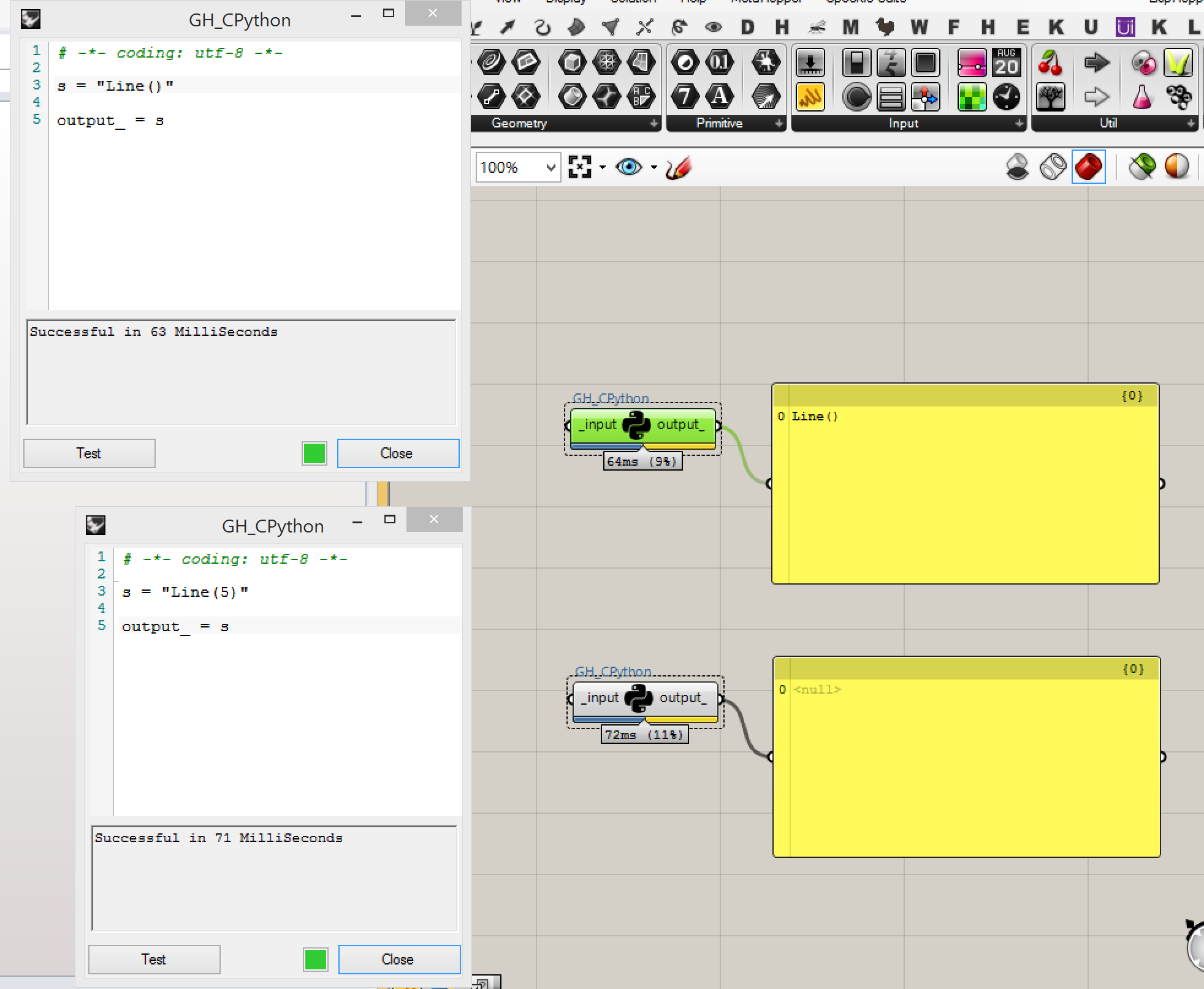
Task: Click the panel showing <null> output
Action: (967, 757)
